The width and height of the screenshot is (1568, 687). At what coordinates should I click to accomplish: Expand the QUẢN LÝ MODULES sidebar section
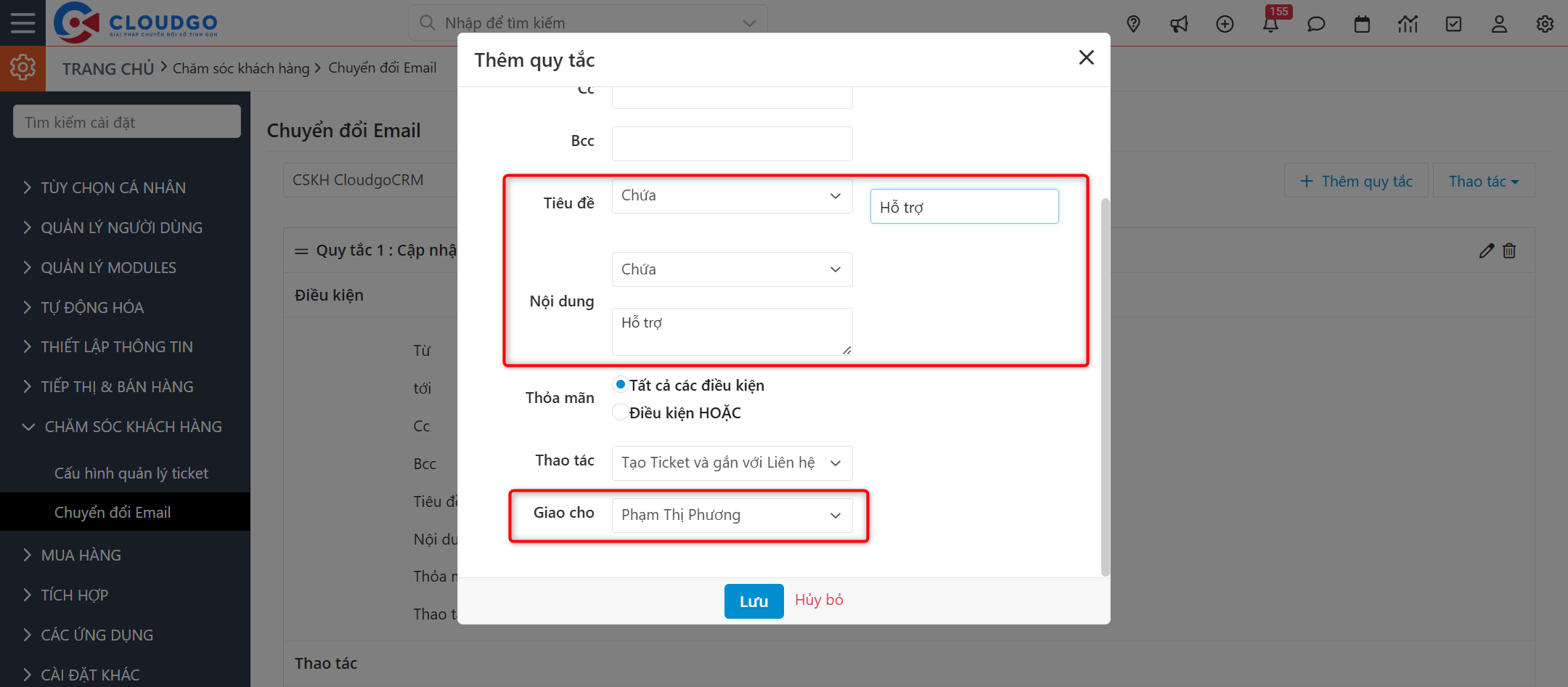coord(107,267)
